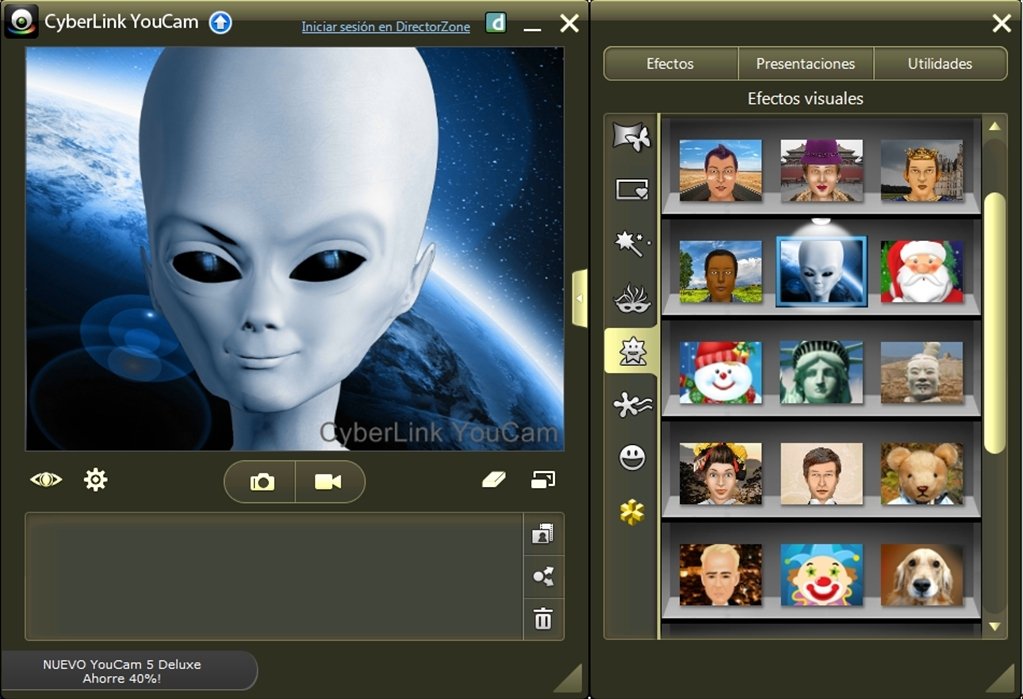Switch to the Utilidades tab
Viewport: 1023px width, 699px height.
click(x=939, y=63)
